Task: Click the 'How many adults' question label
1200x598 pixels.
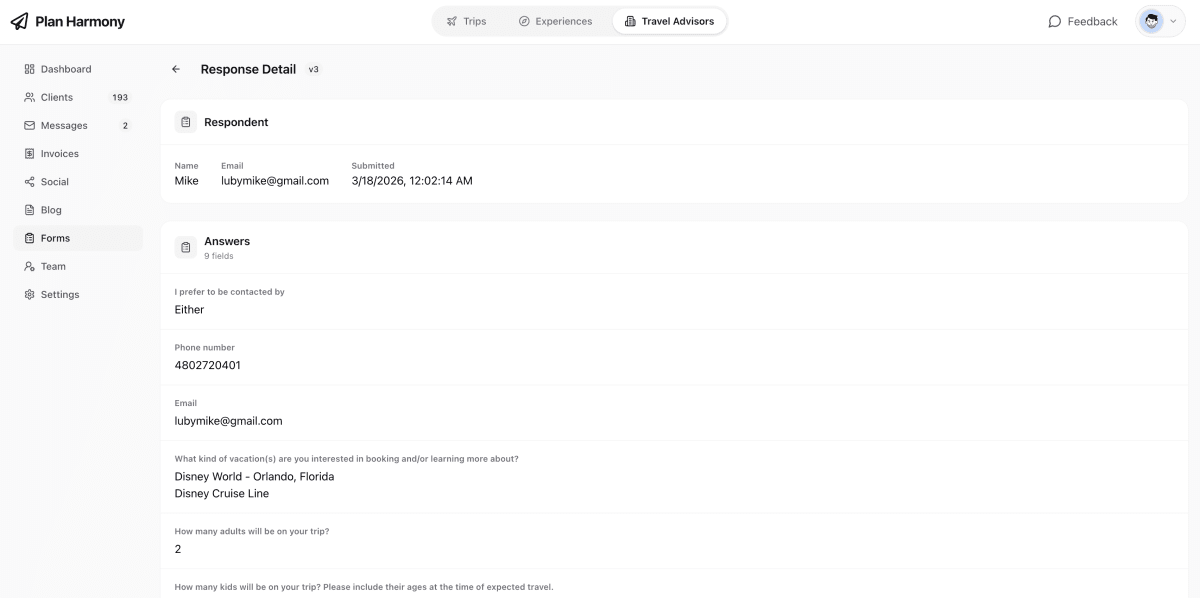Action: point(252,531)
